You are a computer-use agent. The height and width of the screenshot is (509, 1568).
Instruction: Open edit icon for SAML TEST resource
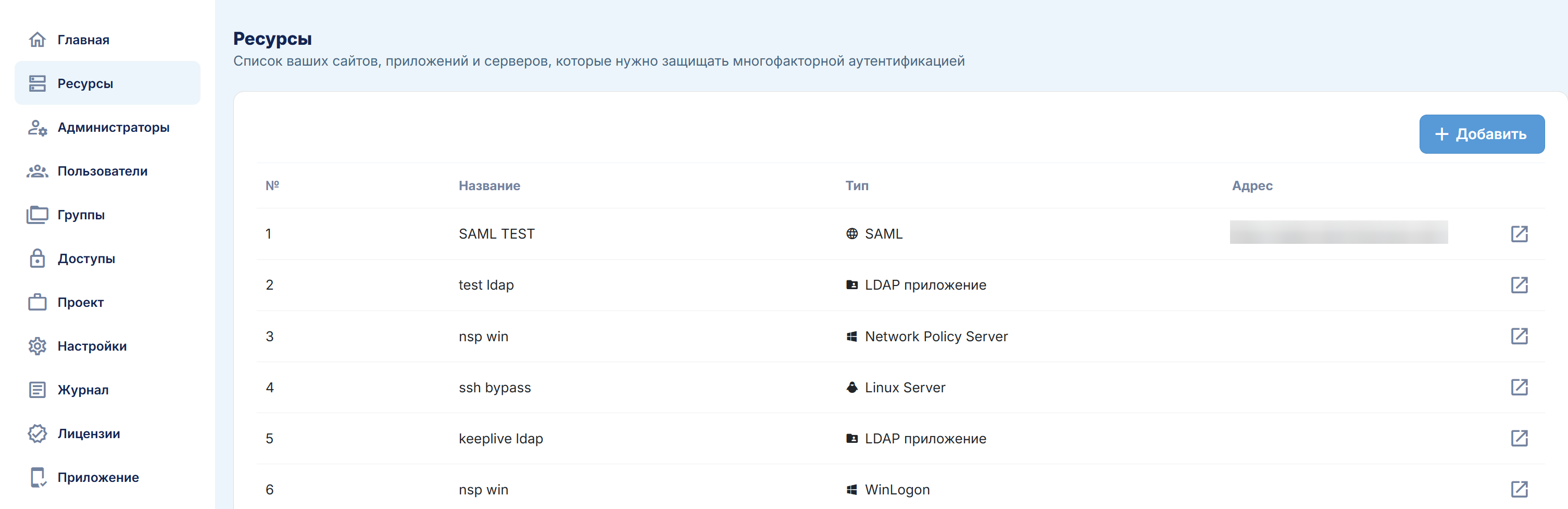pyautogui.click(x=1519, y=234)
